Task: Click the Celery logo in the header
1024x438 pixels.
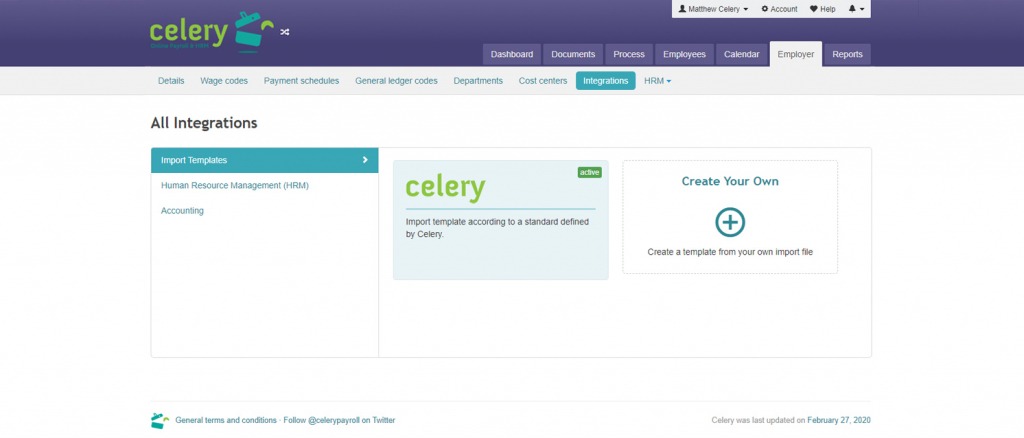Action: pos(212,31)
